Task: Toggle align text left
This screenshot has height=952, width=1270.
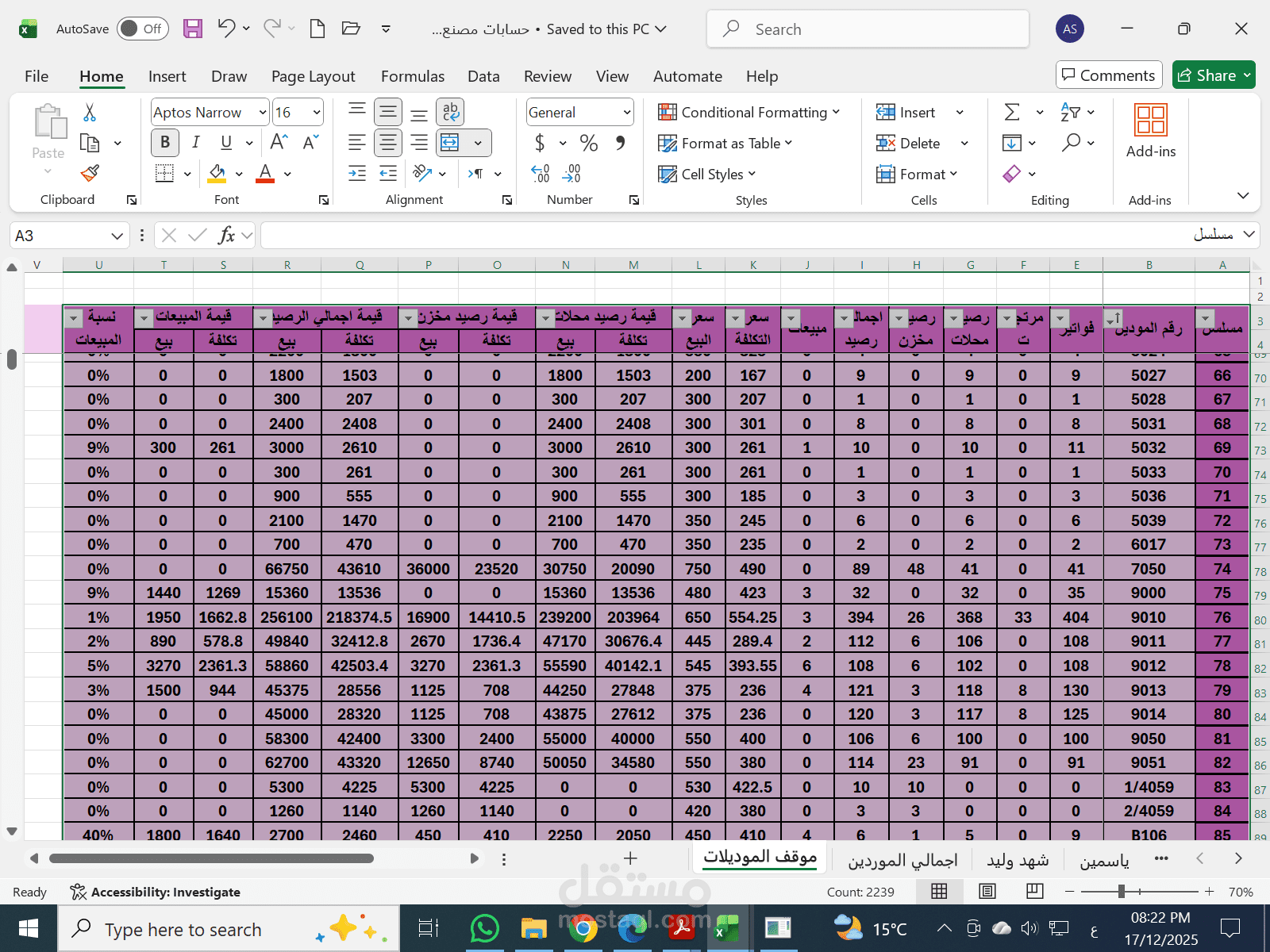Action: (x=357, y=143)
